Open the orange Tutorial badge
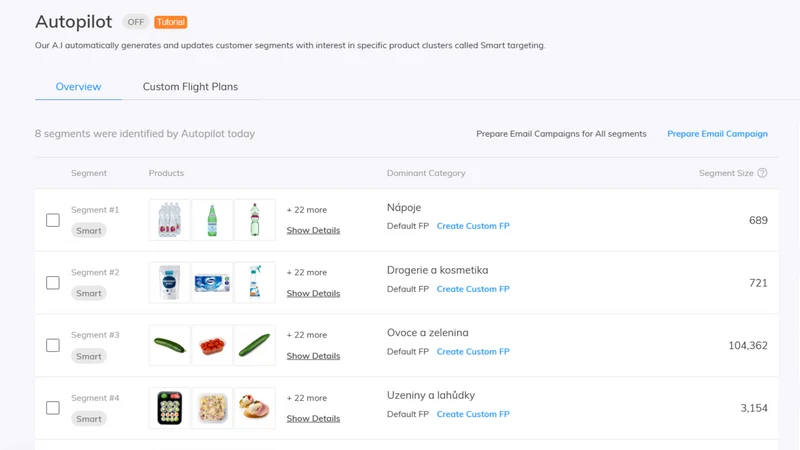 coord(170,22)
